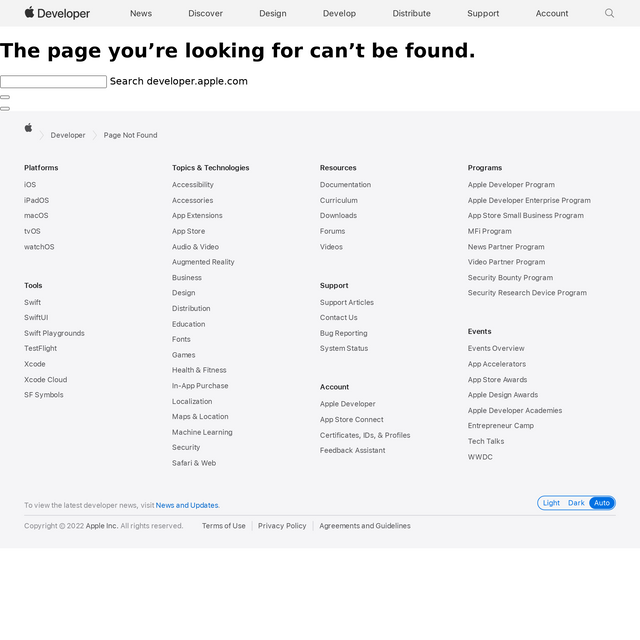The image size is (640, 640).
Task: Open the Account item in top navigation
Action: point(552,13)
